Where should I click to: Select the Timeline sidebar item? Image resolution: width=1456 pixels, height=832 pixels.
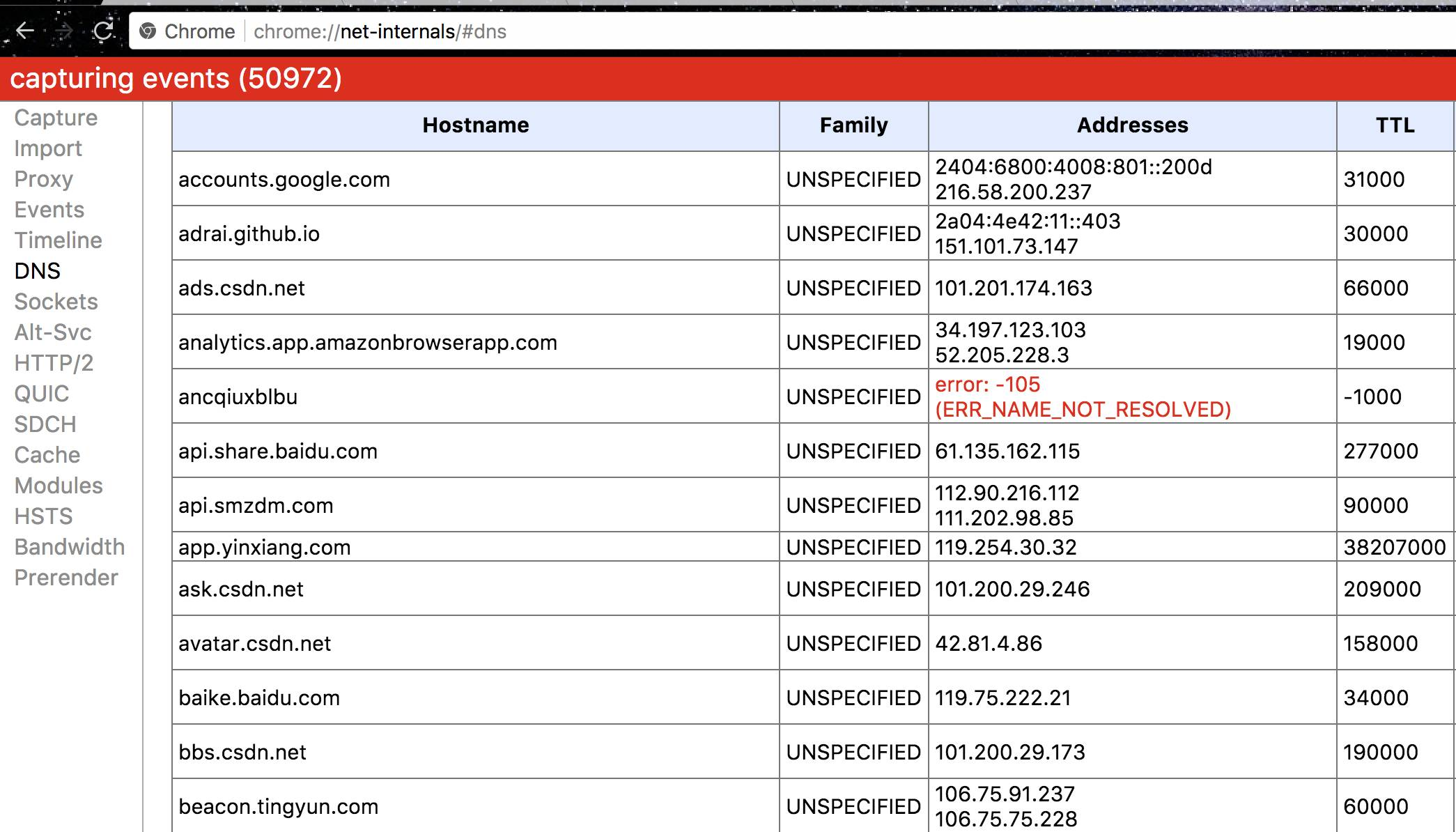point(58,240)
